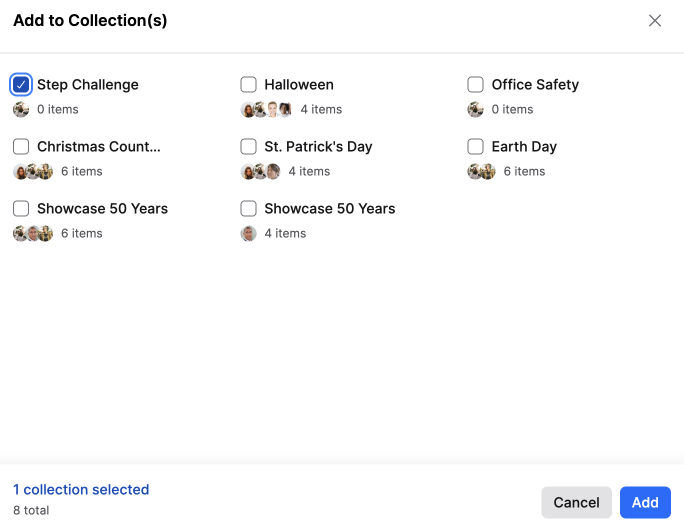Check the Halloween collection checkbox
The height and width of the screenshot is (530, 684).
coord(248,85)
